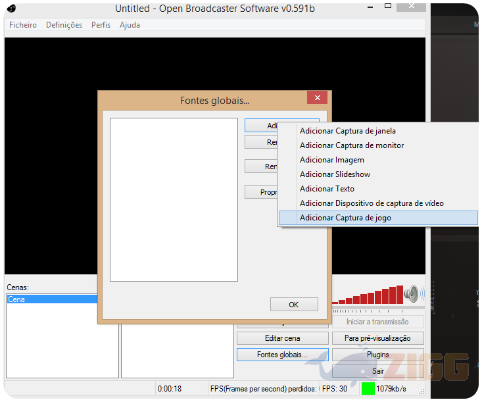
Task: Mute audio with the speaker icon
Action: point(414,294)
